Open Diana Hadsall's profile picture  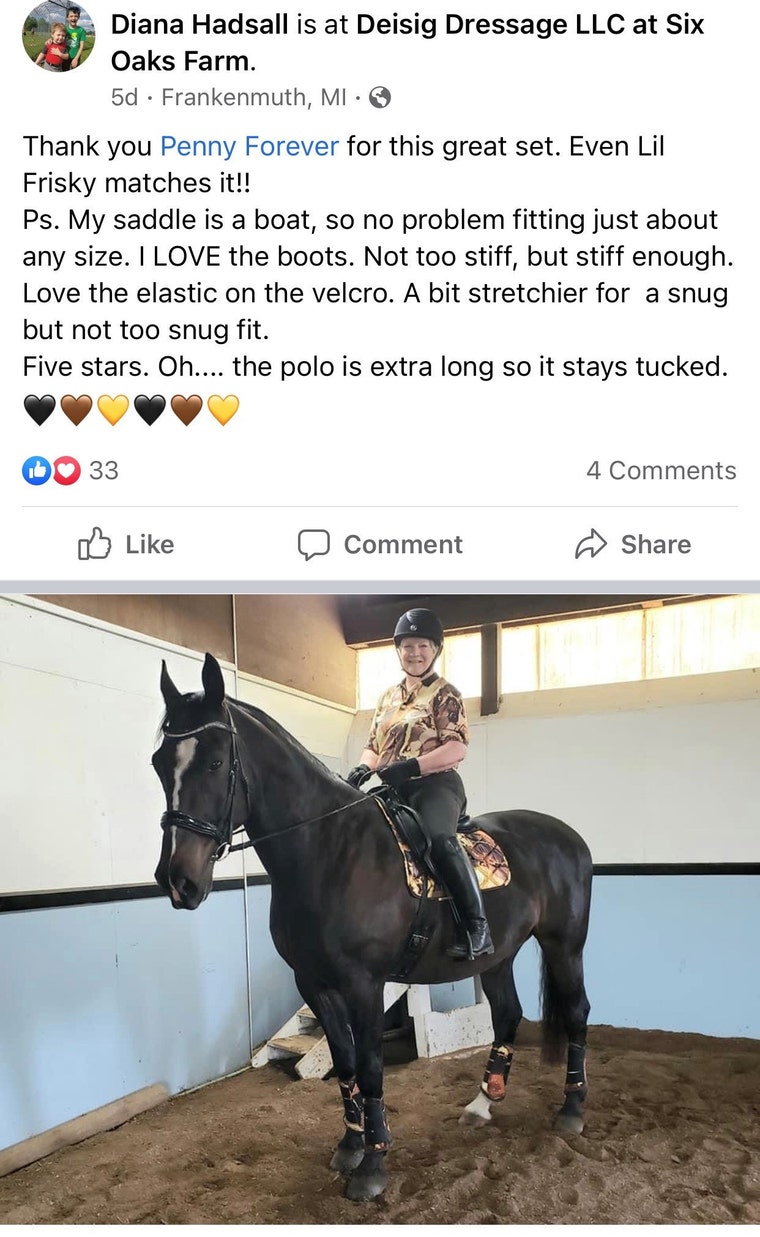58,36
